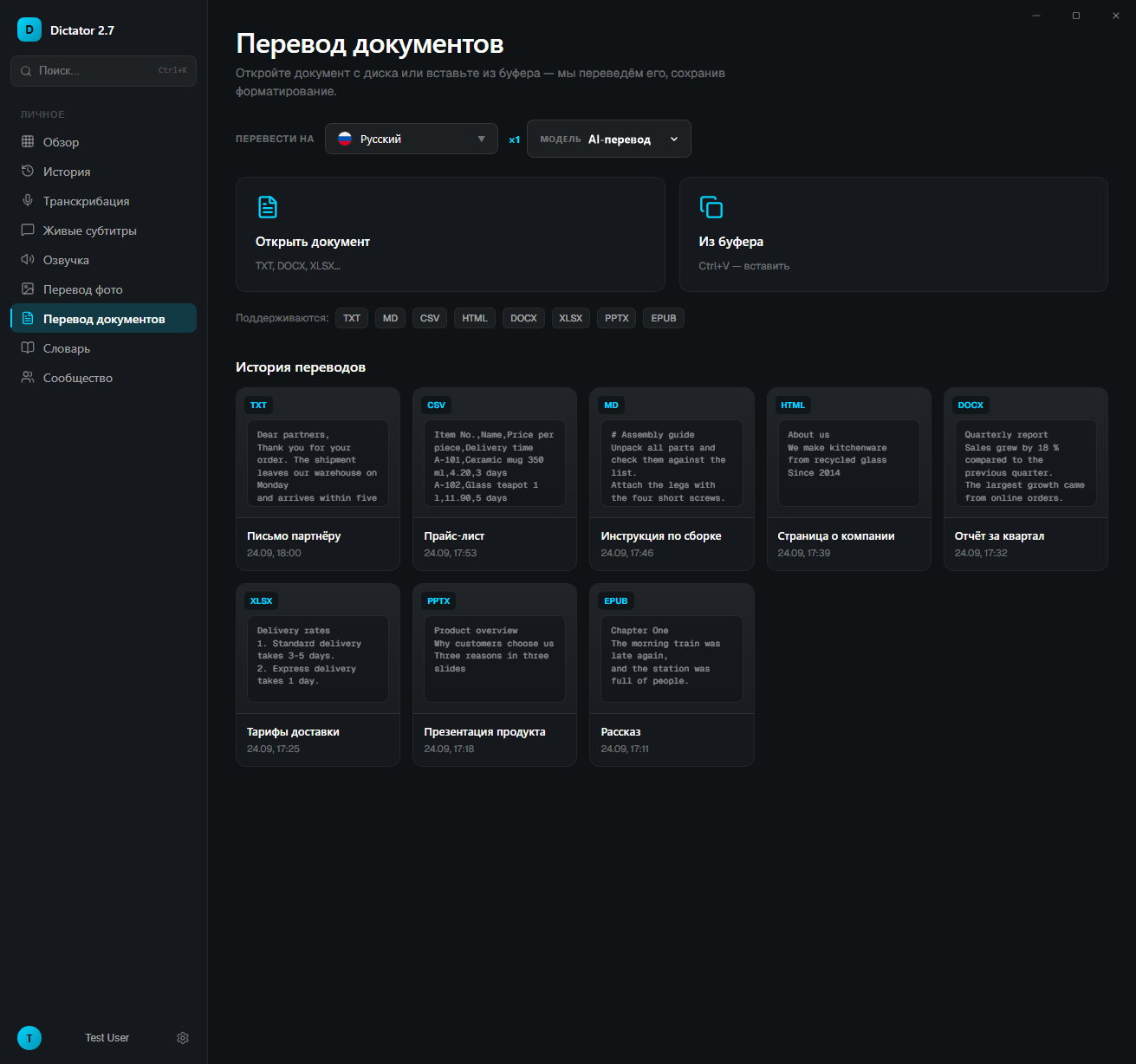Click the Dictator app logo icon
The width and height of the screenshot is (1136, 1064).
coord(29,29)
